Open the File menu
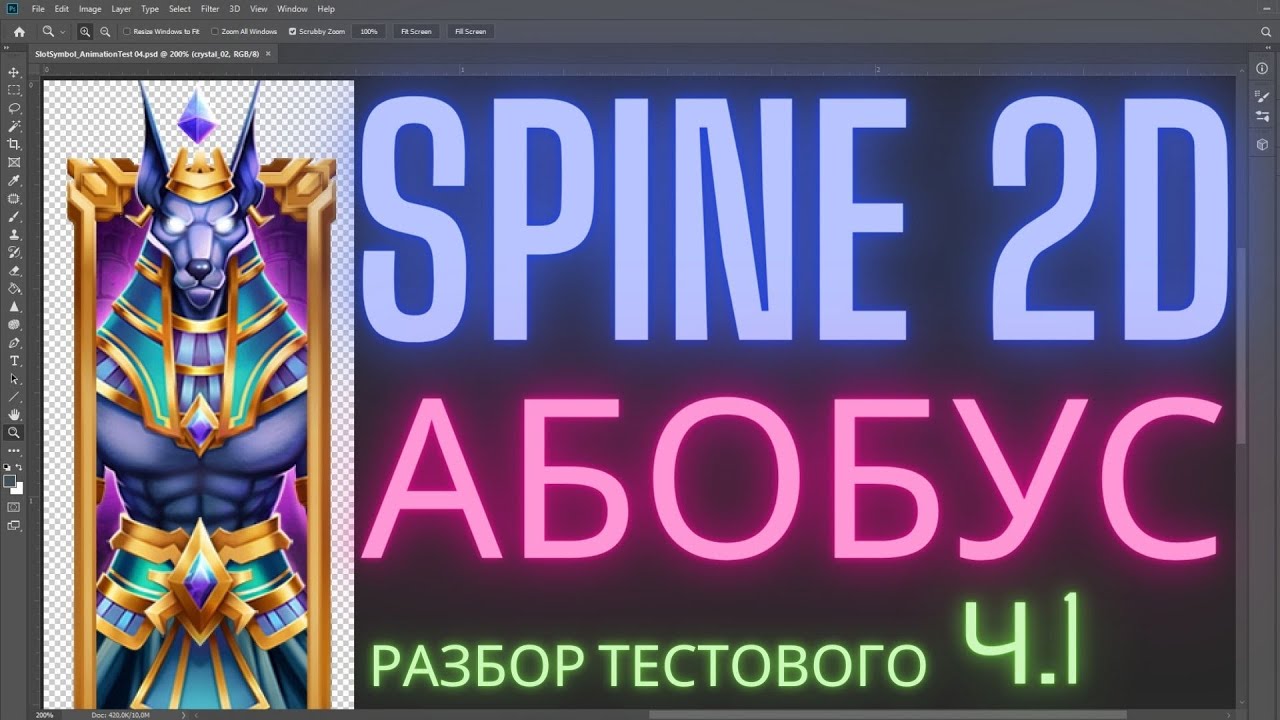 pyautogui.click(x=38, y=9)
